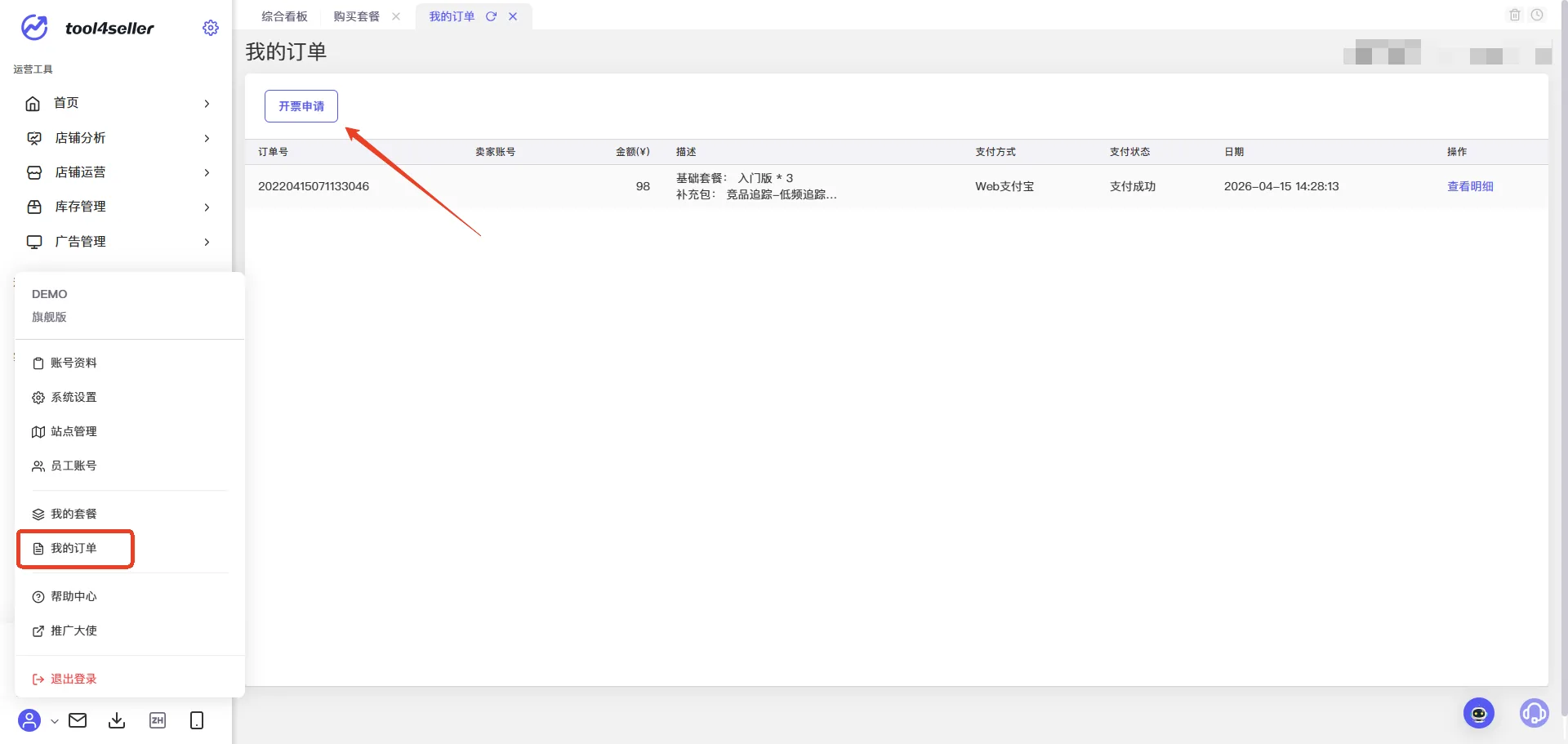Click the DEMO account name
This screenshot has width=1568, height=744.
pyautogui.click(x=50, y=294)
